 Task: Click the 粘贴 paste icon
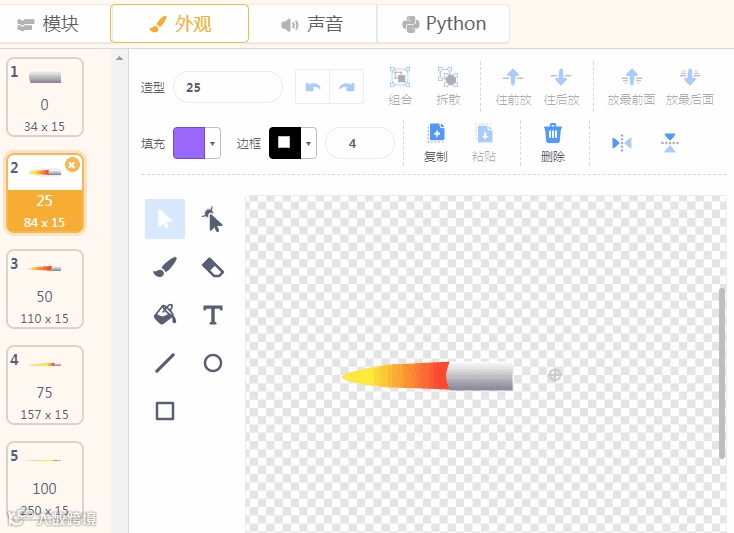tap(484, 134)
